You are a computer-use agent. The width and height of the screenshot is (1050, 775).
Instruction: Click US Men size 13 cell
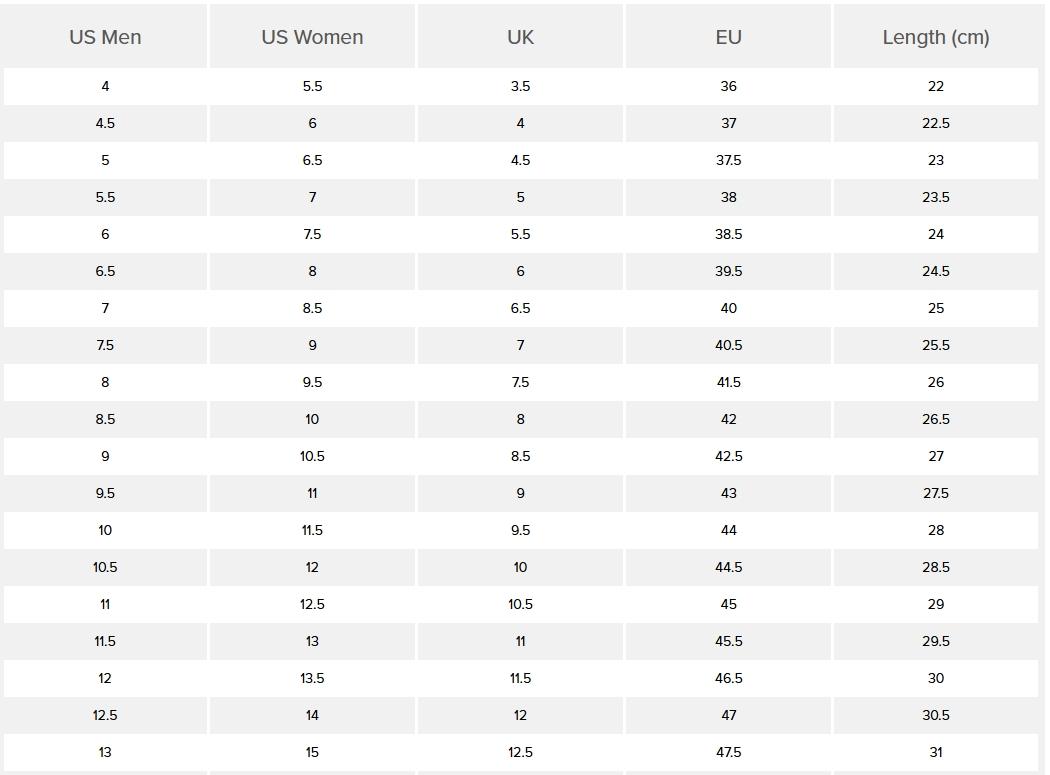(x=105, y=752)
